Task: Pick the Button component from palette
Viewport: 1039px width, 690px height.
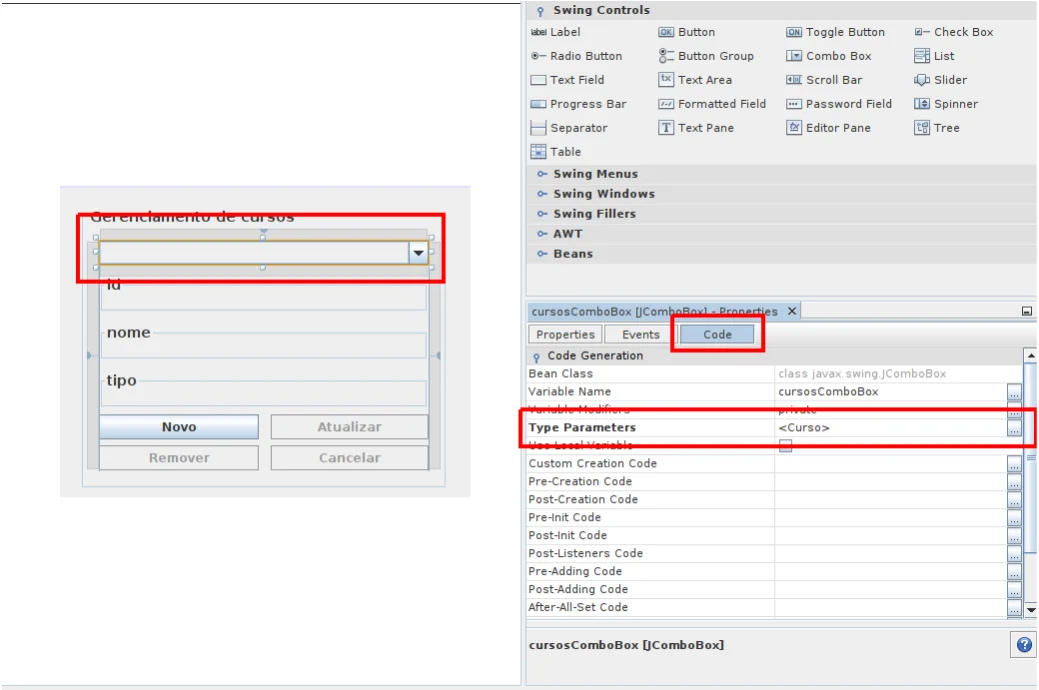Action: coord(686,32)
